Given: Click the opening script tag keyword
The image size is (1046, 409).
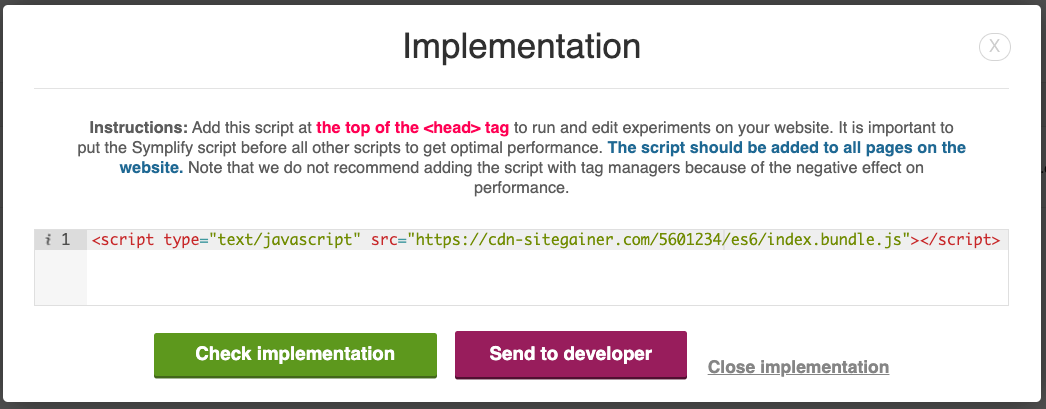Looking at the screenshot, I should [128, 240].
